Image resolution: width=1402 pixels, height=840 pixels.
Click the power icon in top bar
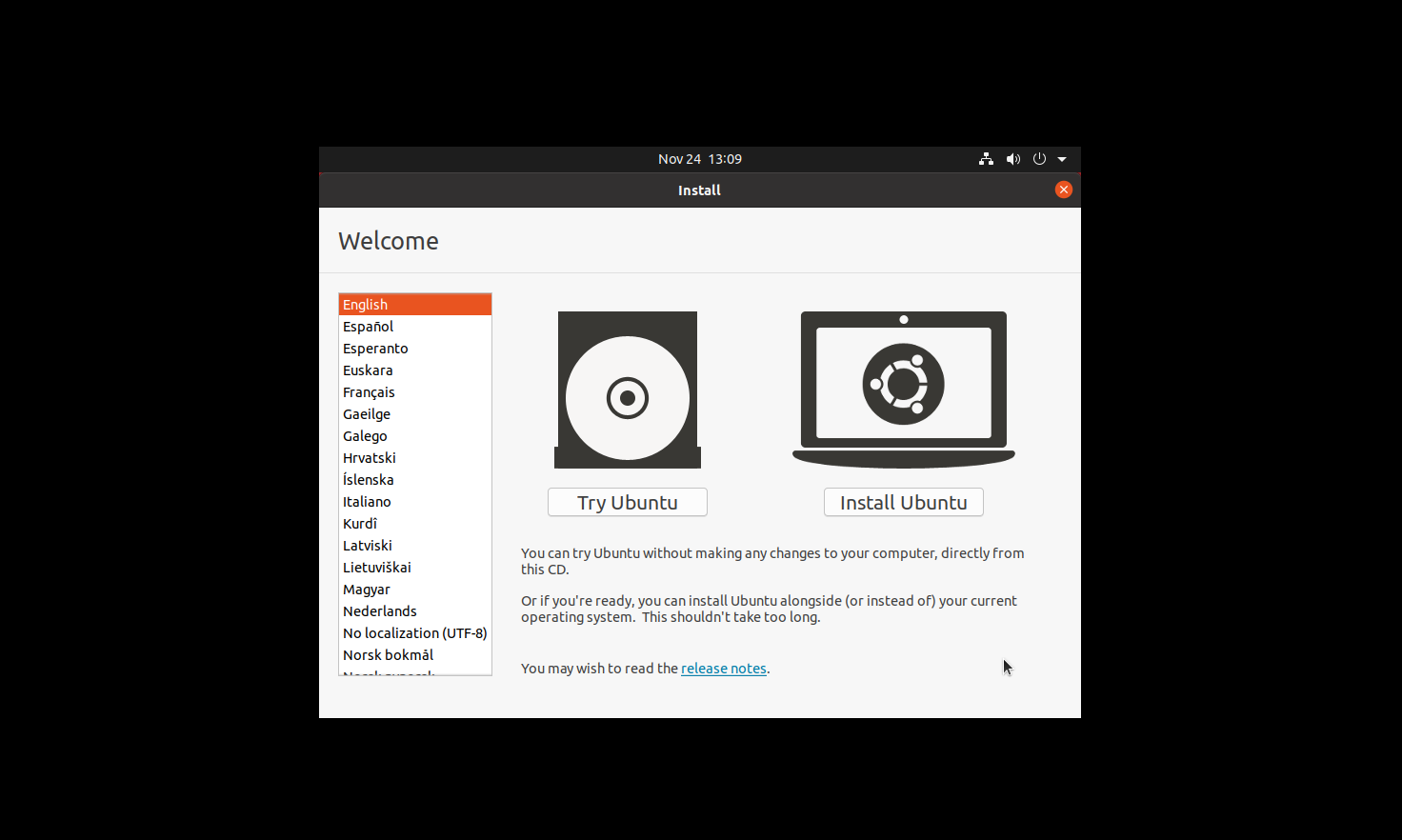click(1039, 159)
